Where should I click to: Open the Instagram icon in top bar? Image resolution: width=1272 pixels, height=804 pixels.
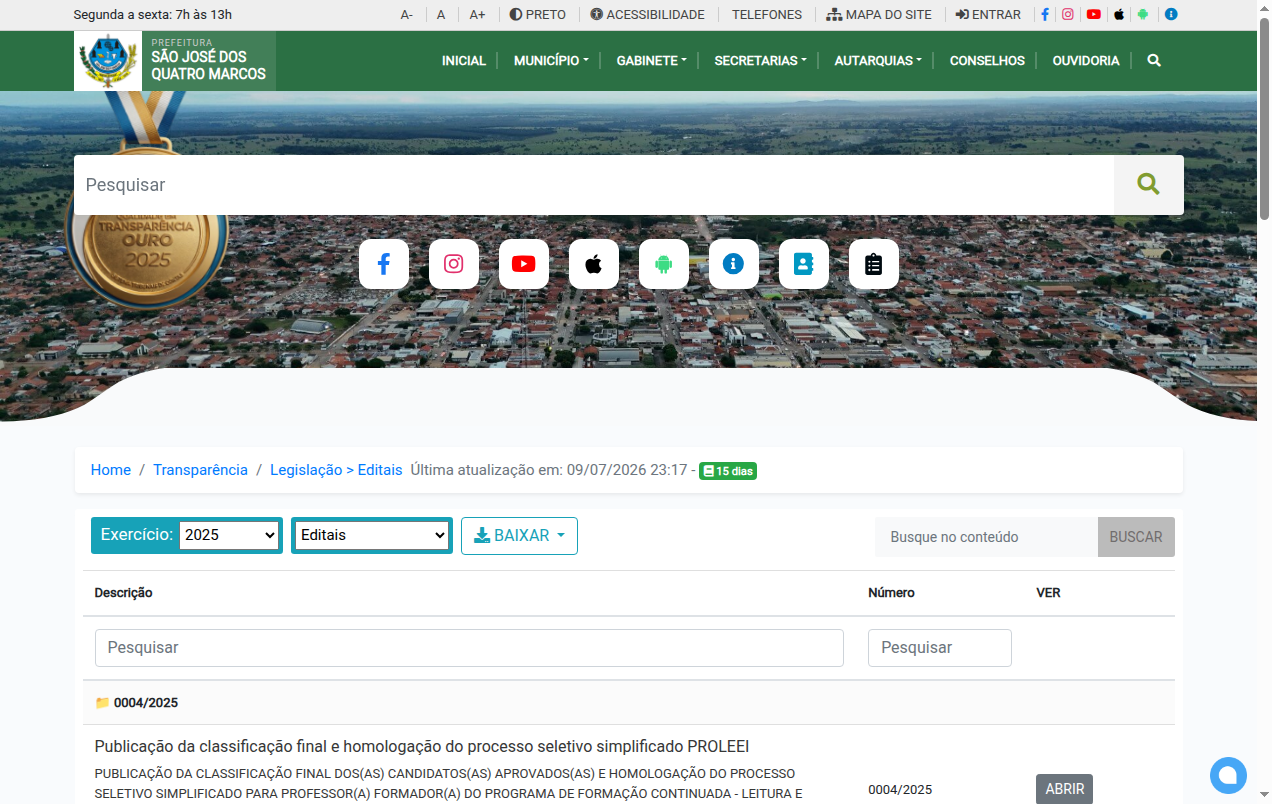click(x=1068, y=15)
